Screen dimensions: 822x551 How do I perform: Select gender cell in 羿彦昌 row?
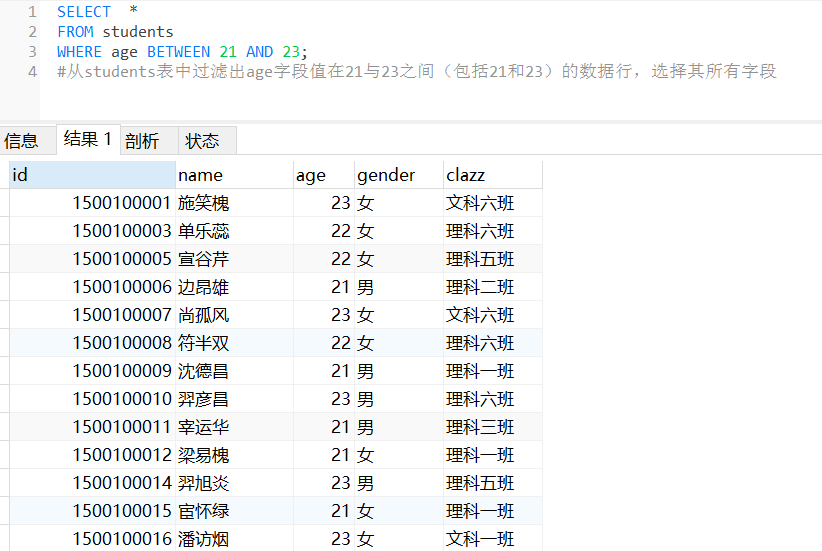tap(398, 399)
